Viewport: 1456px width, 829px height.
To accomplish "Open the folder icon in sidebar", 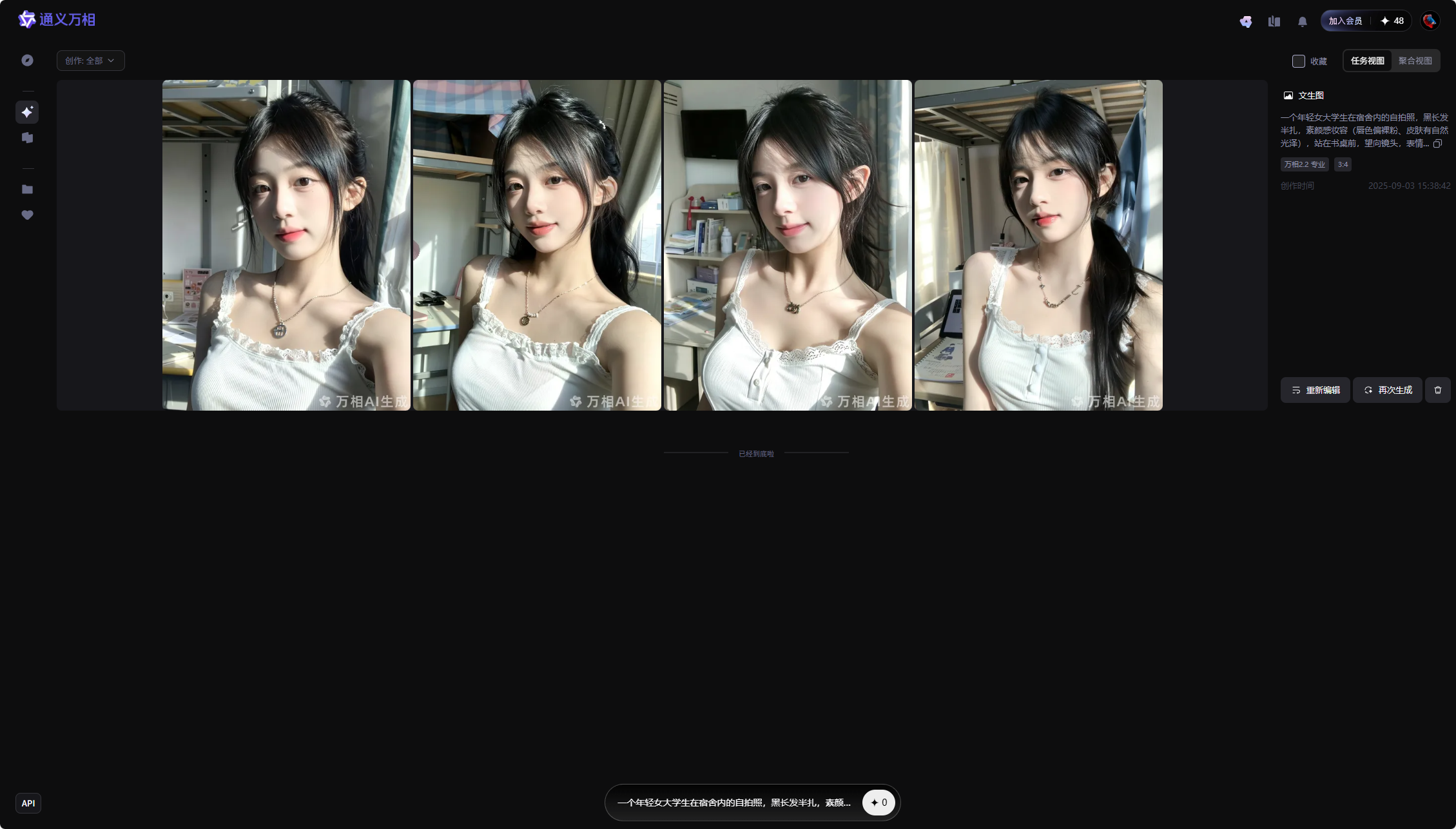I will coord(27,190).
